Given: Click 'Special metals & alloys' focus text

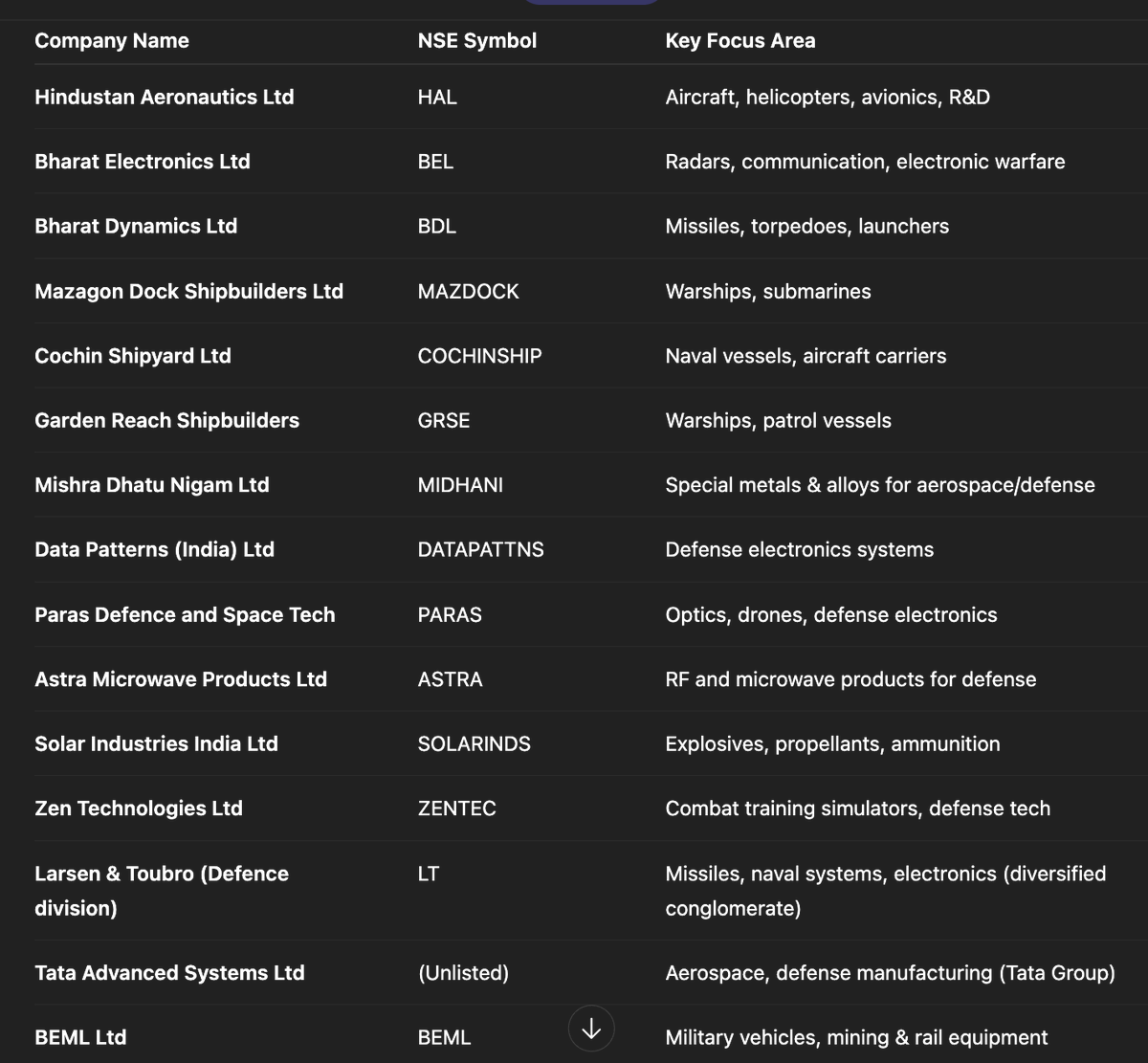Looking at the screenshot, I should [x=880, y=485].
